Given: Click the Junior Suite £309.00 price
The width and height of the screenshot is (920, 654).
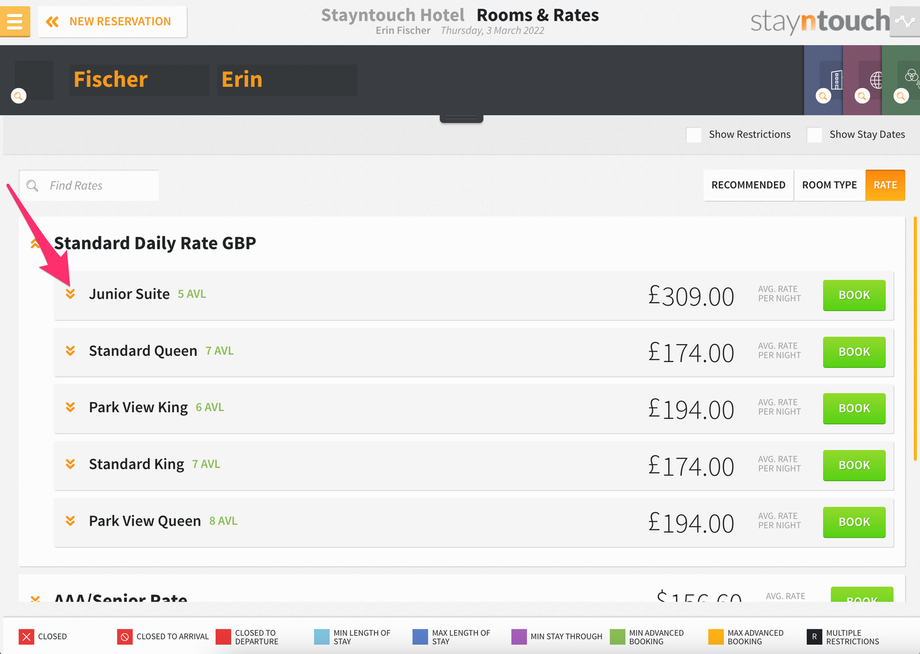Looking at the screenshot, I should [691, 296].
